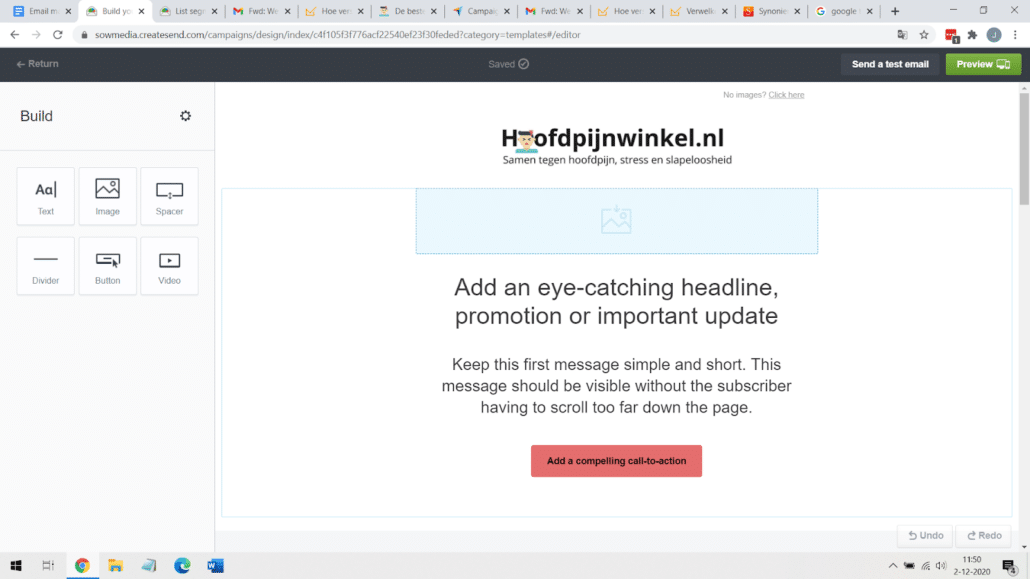
Task: Open Build settings gear icon
Action: tap(185, 116)
